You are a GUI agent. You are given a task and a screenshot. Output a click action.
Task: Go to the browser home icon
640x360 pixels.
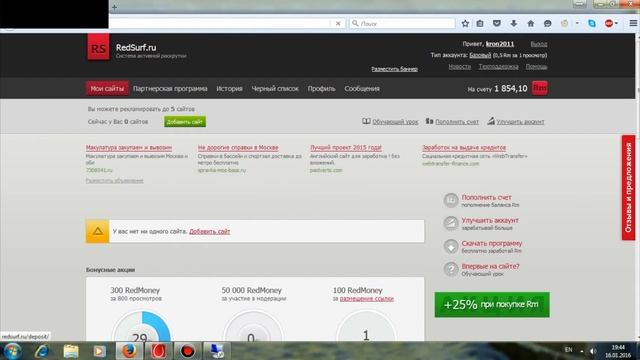coord(531,24)
